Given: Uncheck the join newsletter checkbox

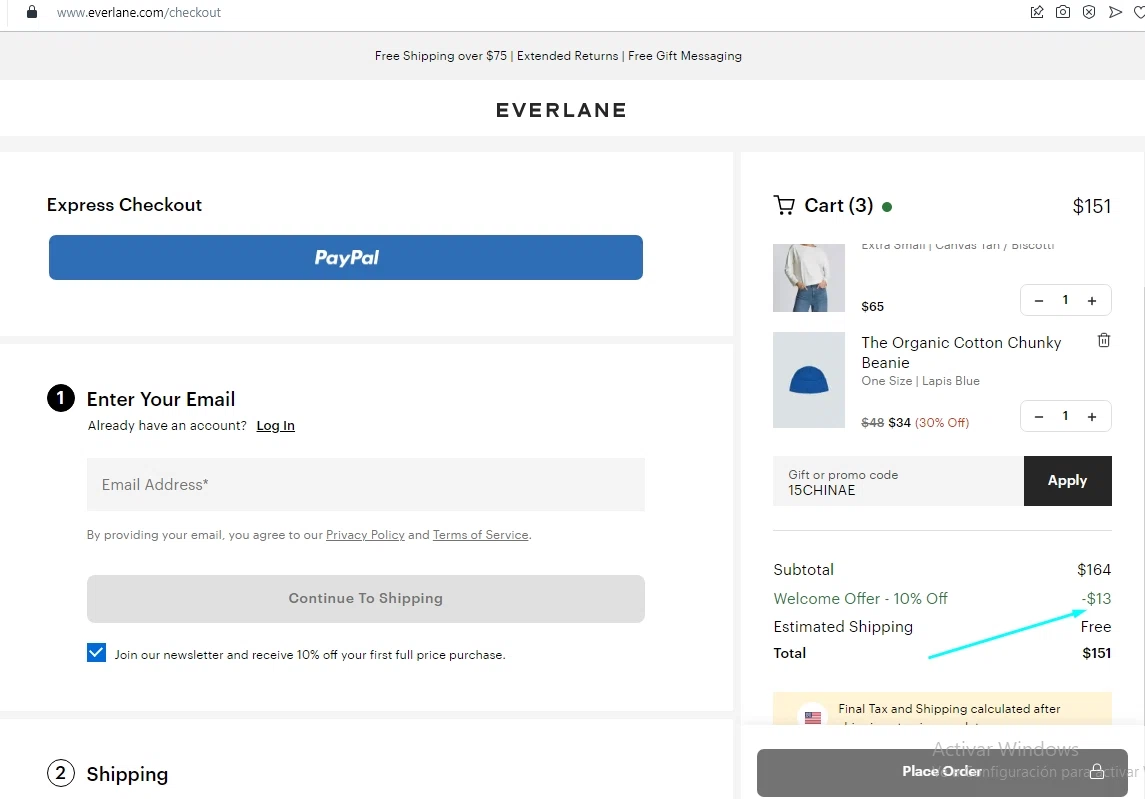Looking at the screenshot, I should click(x=96, y=653).
